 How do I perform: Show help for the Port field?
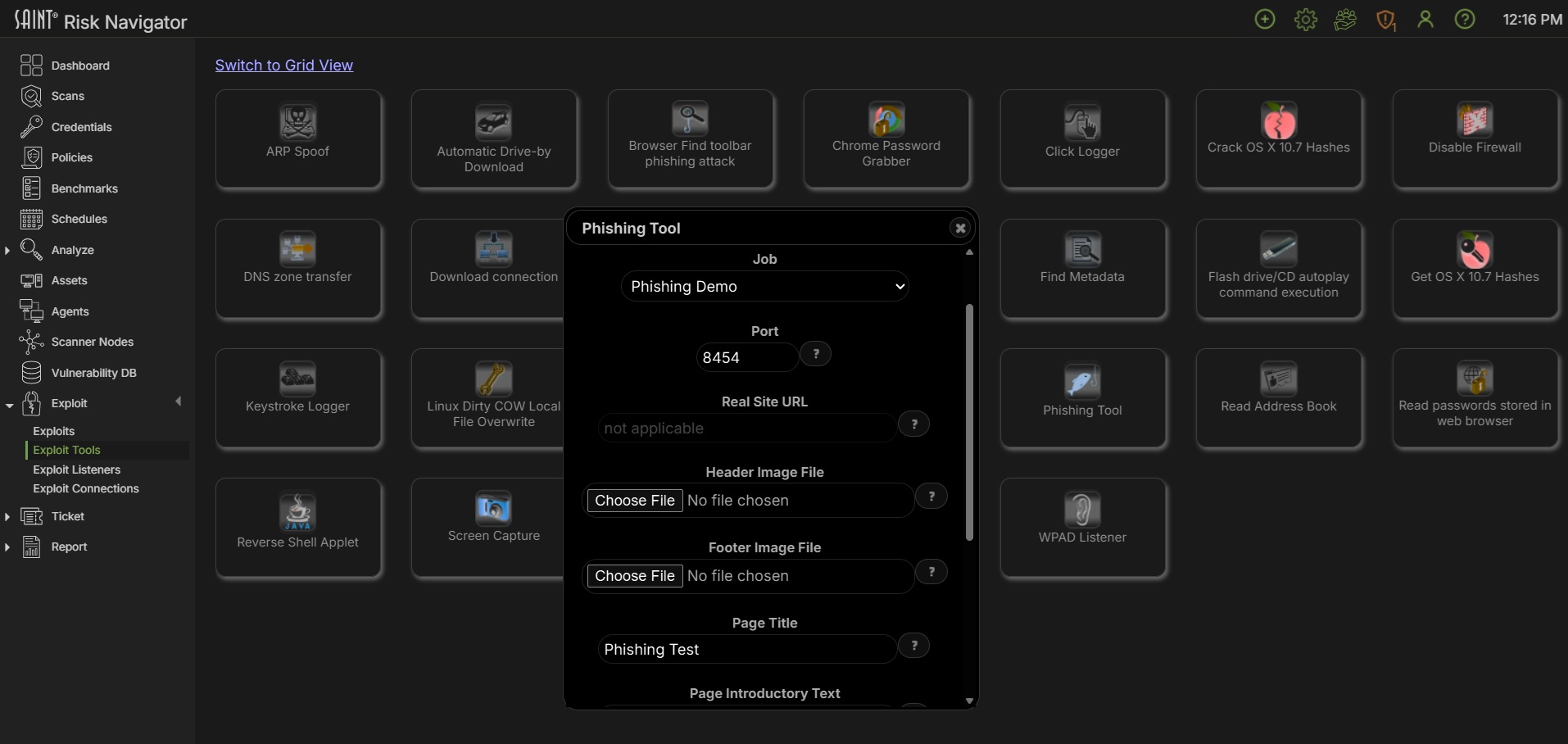click(816, 353)
